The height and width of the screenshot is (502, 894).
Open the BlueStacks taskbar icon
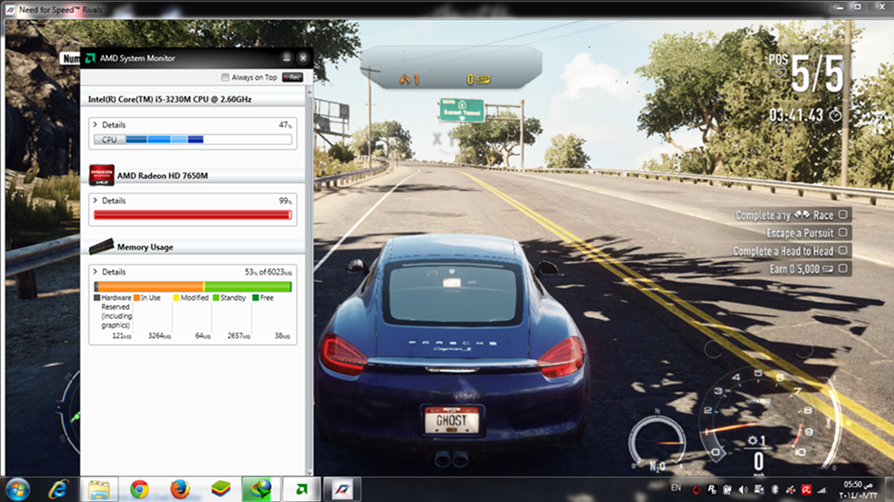221,489
